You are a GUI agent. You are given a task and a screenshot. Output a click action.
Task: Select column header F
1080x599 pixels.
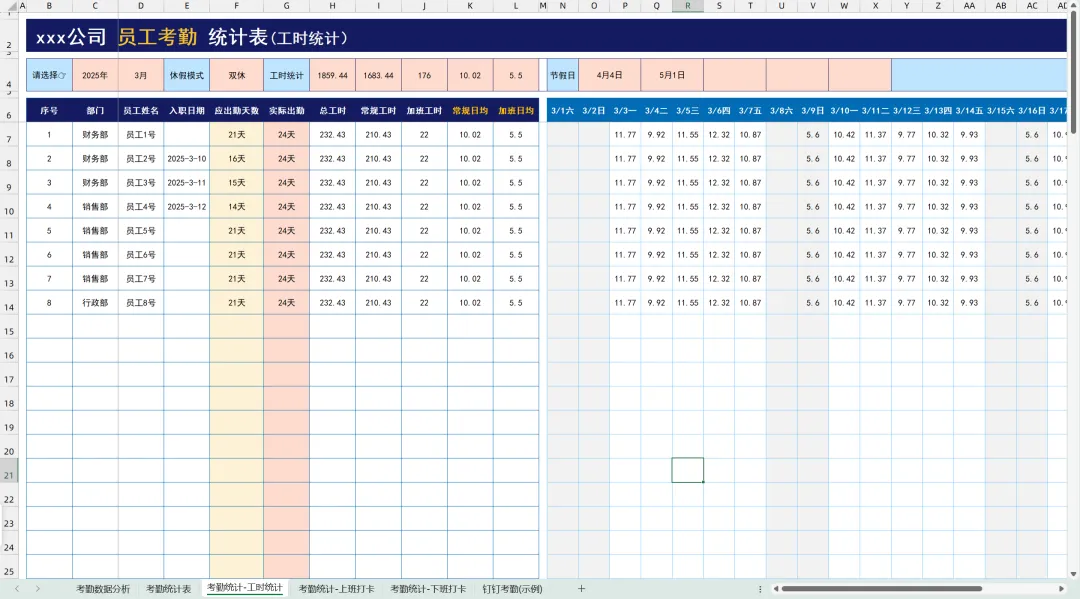click(x=236, y=6)
